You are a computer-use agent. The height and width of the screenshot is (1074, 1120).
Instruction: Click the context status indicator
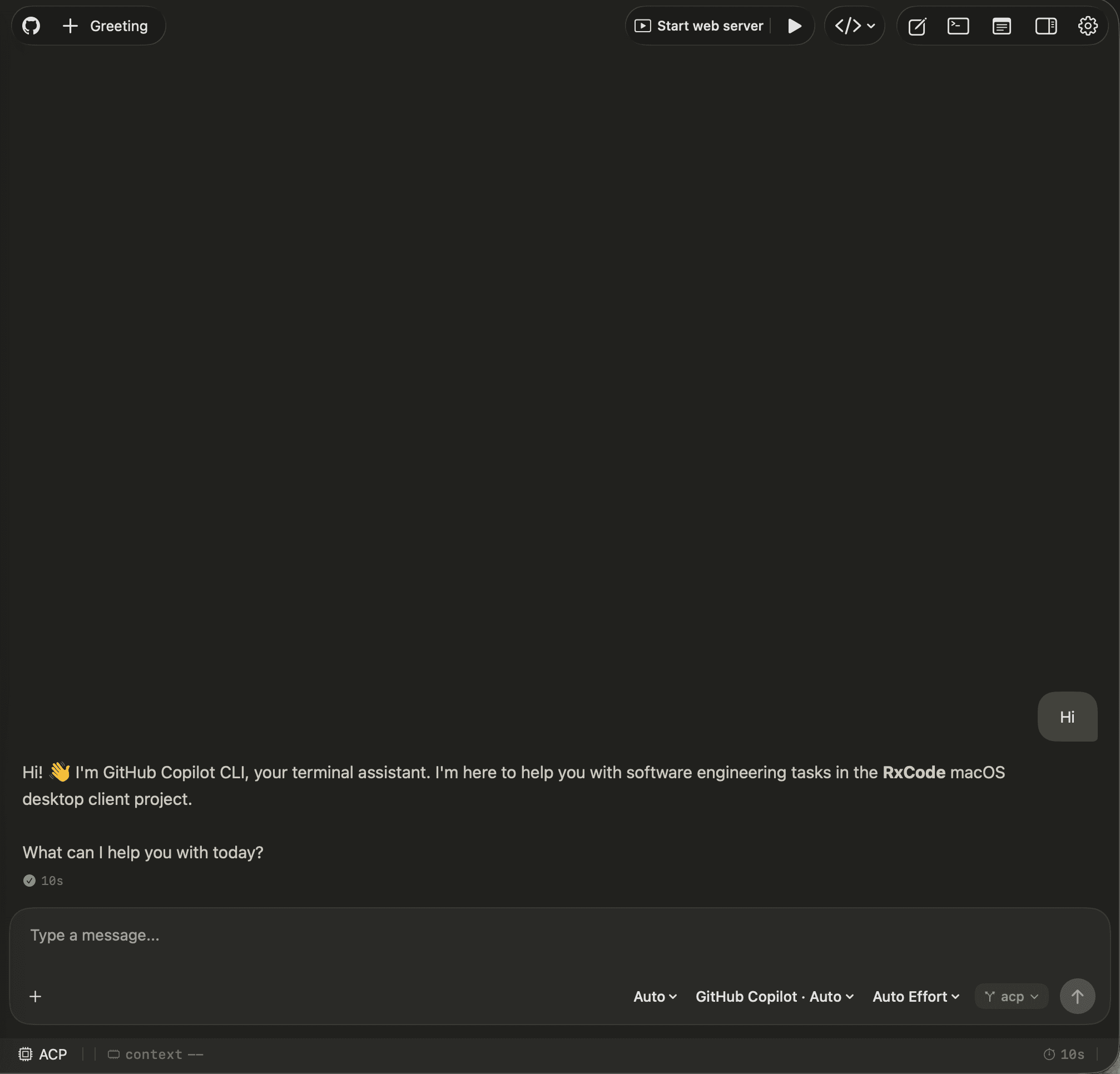(x=155, y=1054)
